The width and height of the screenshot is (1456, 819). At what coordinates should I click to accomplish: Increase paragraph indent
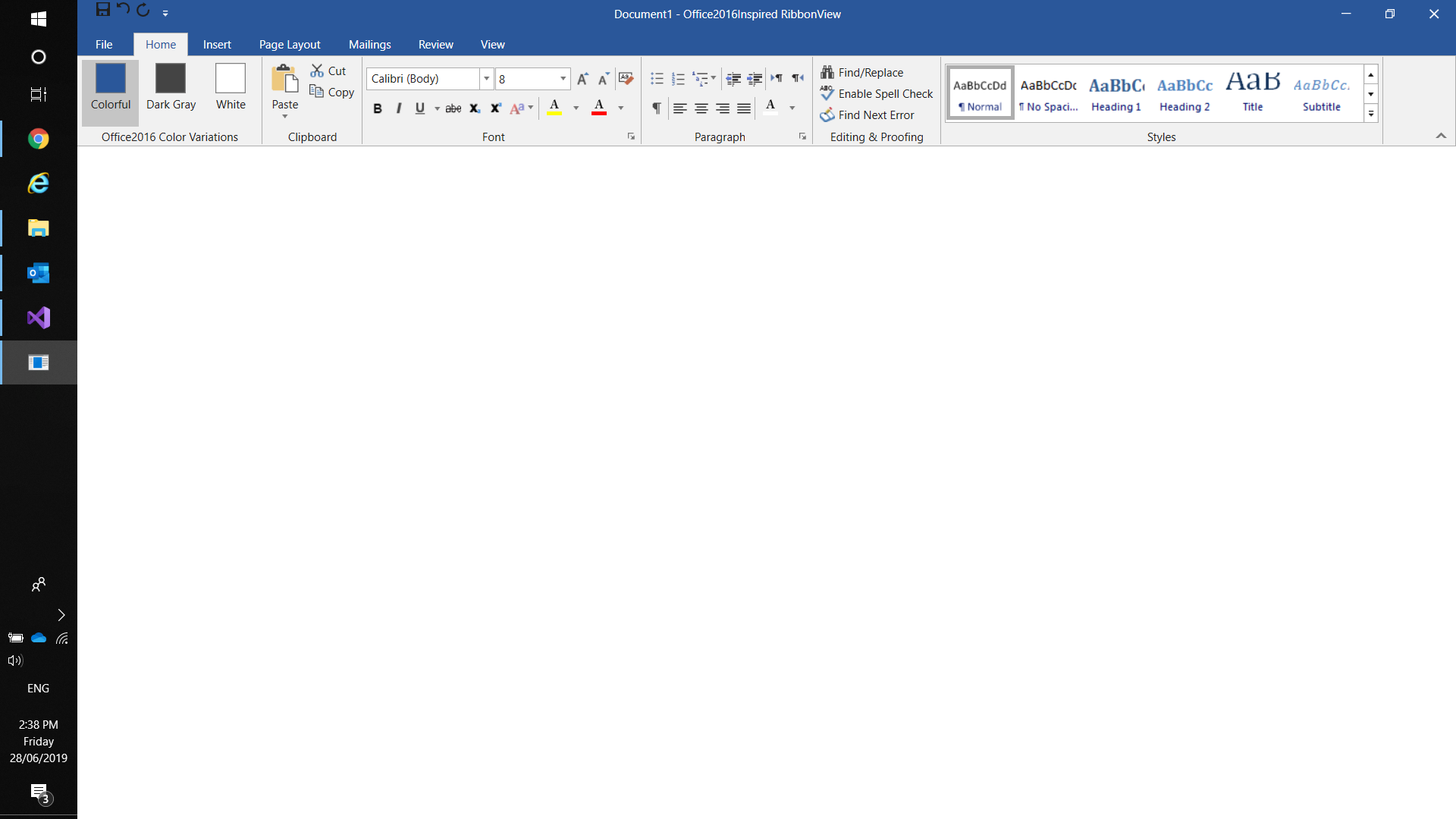click(755, 79)
